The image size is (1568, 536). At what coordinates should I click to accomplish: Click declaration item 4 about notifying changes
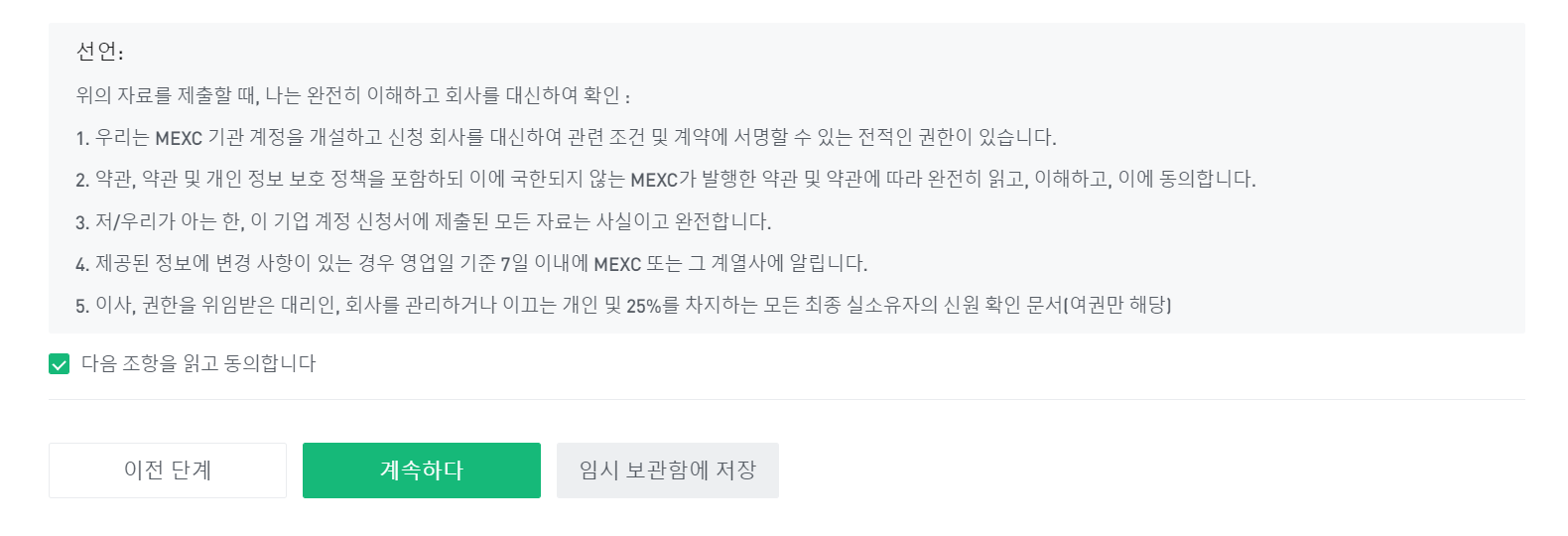coord(471,264)
